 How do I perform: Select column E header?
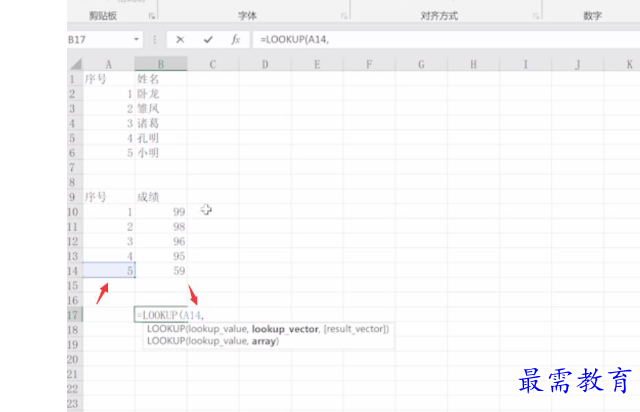tap(317, 64)
